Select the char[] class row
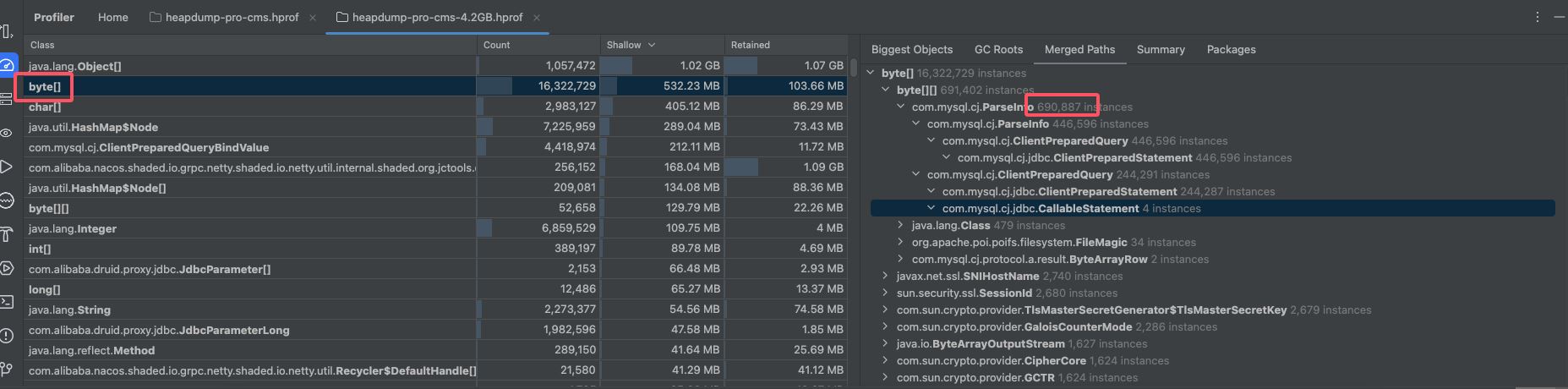1568x389 pixels. pos(435,107)
